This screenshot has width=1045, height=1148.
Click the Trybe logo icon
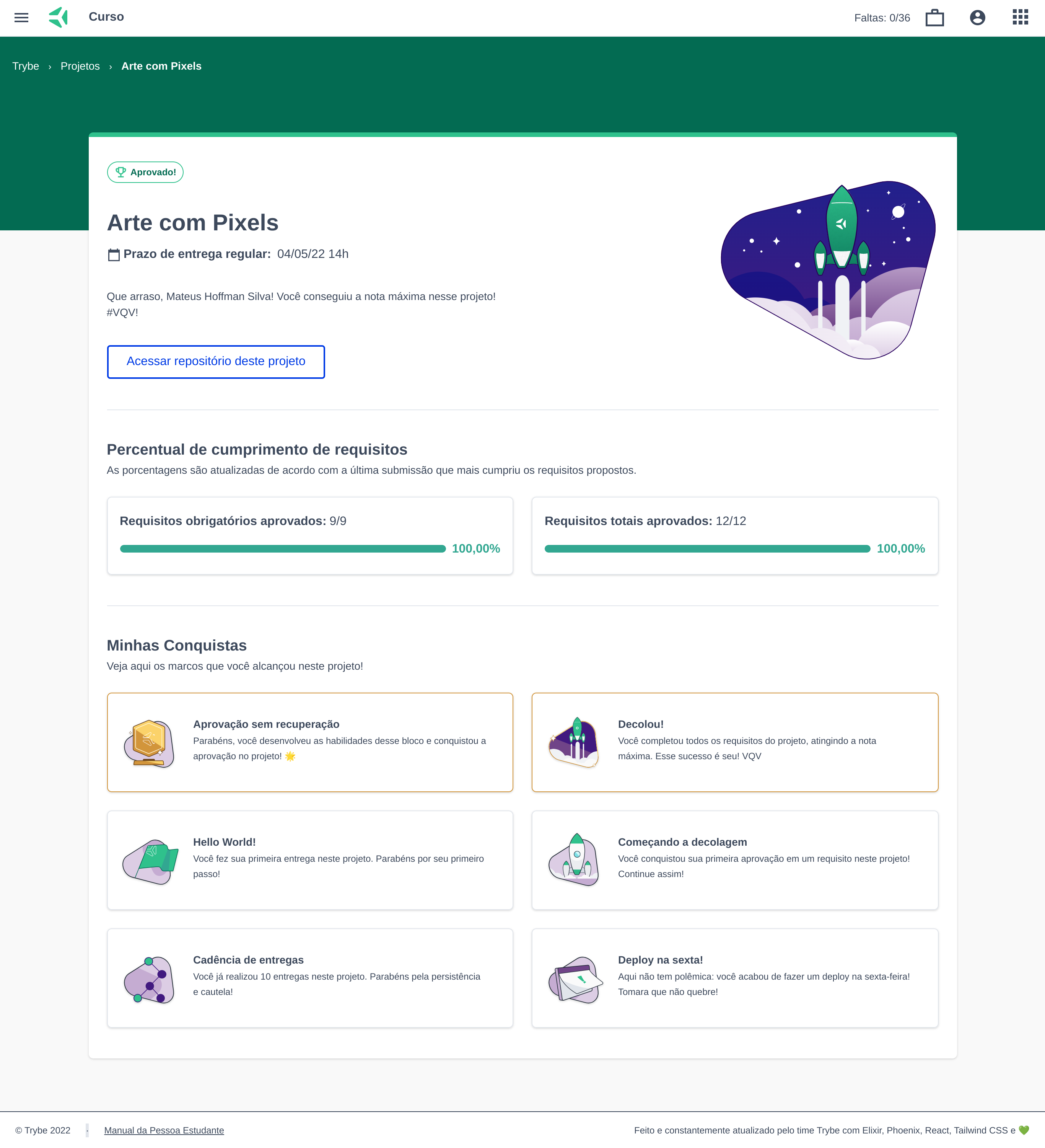point(59,17)
